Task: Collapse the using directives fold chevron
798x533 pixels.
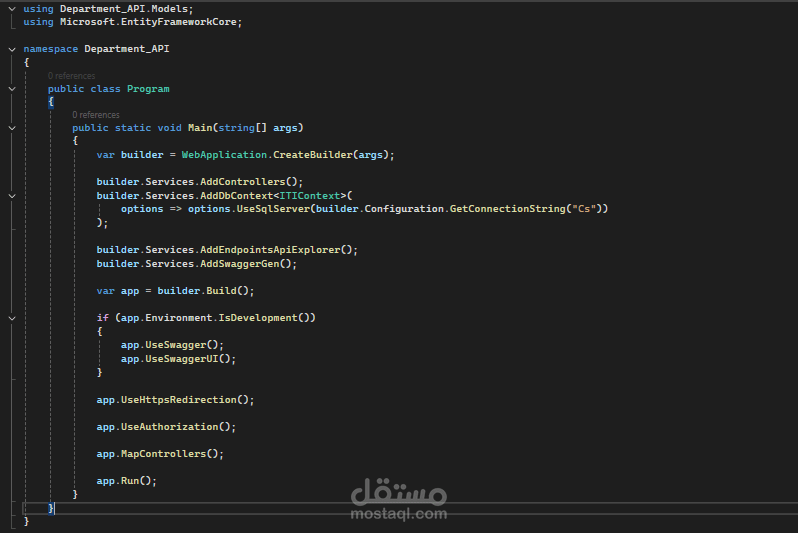Action: [x=12, y=9]
